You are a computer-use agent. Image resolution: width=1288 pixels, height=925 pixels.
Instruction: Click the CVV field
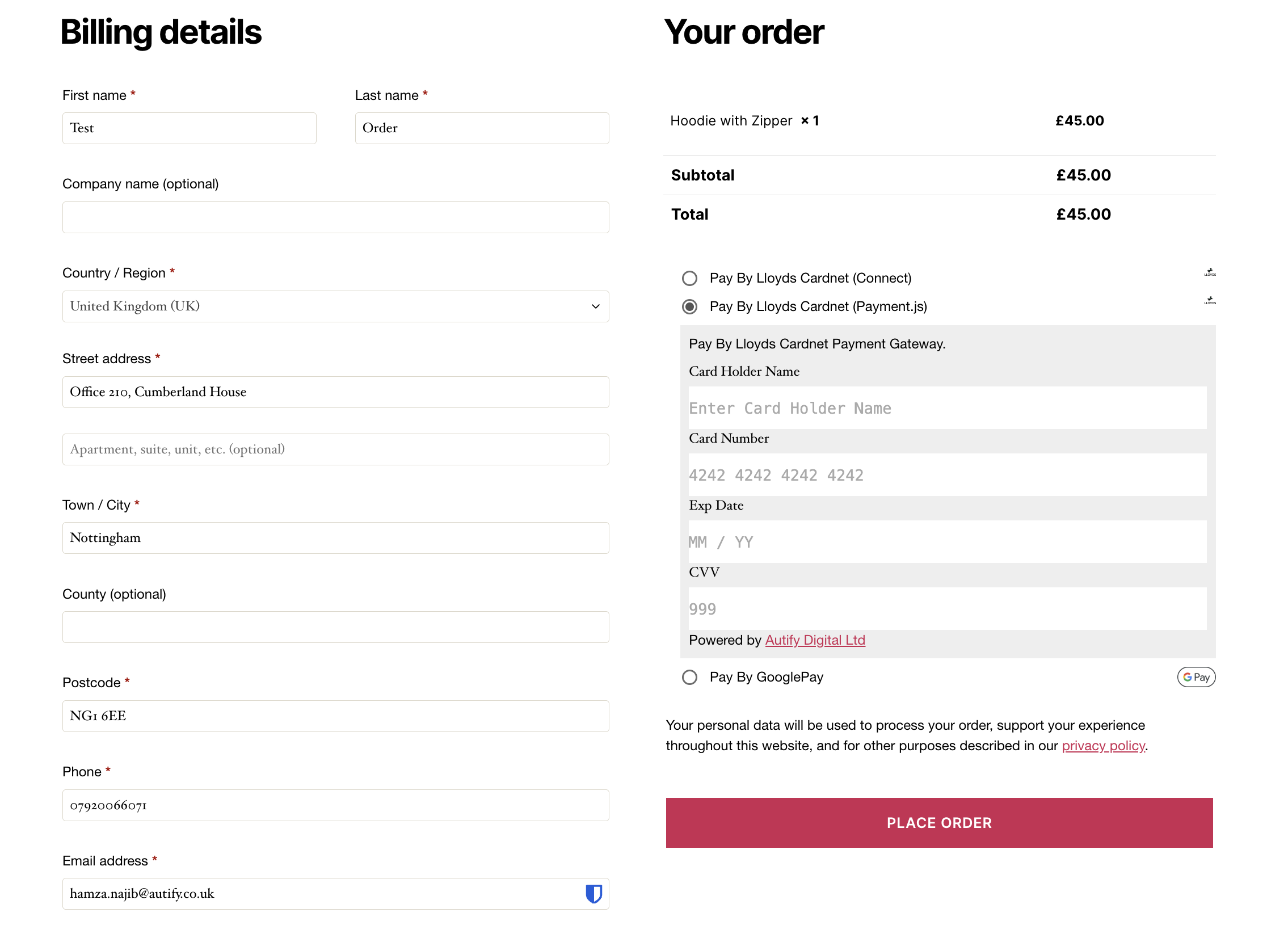(947, 609)
